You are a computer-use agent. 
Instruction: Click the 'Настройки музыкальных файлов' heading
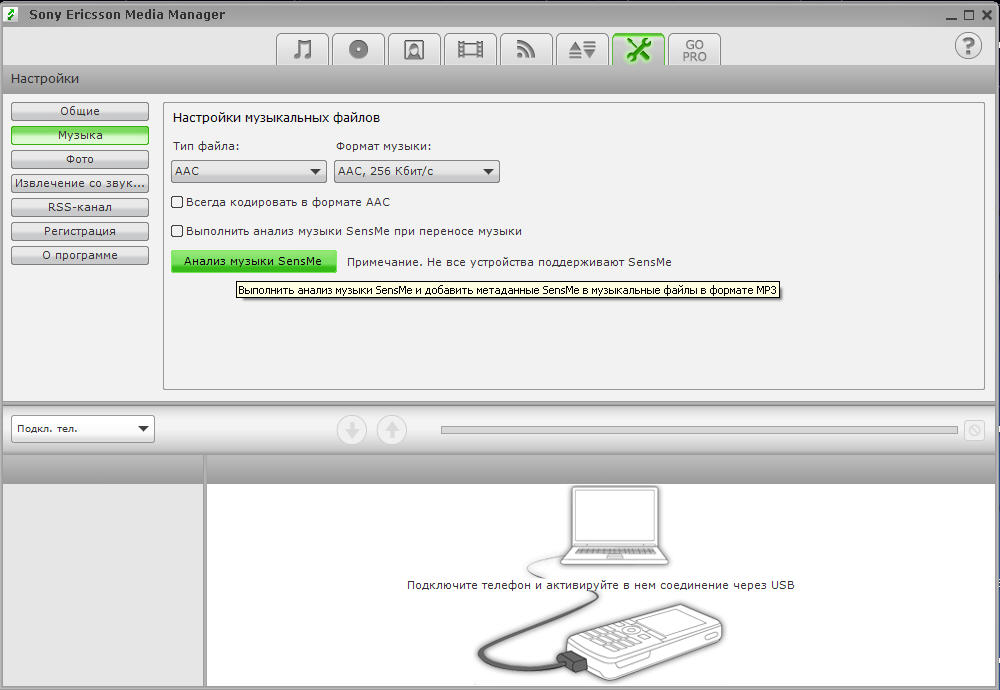pyautogui.click(x=276, y=117)
